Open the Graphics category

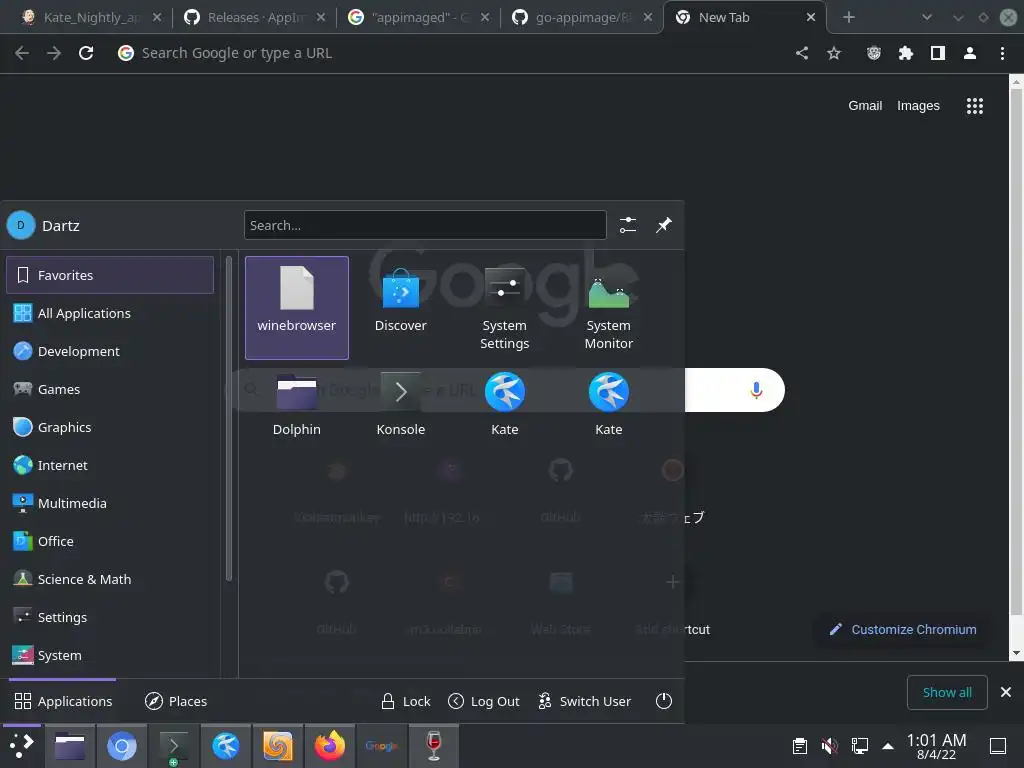click(110, 427)
